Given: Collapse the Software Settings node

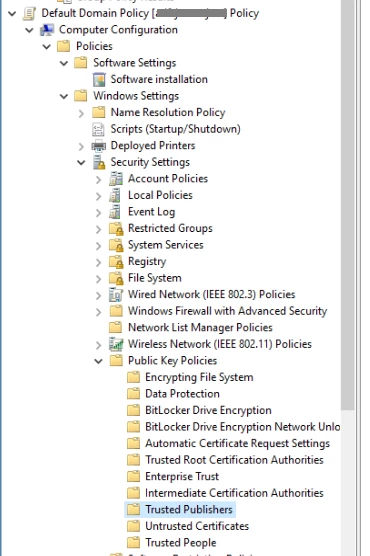Looking at the screenshot, I should click(x=64, y=63).
